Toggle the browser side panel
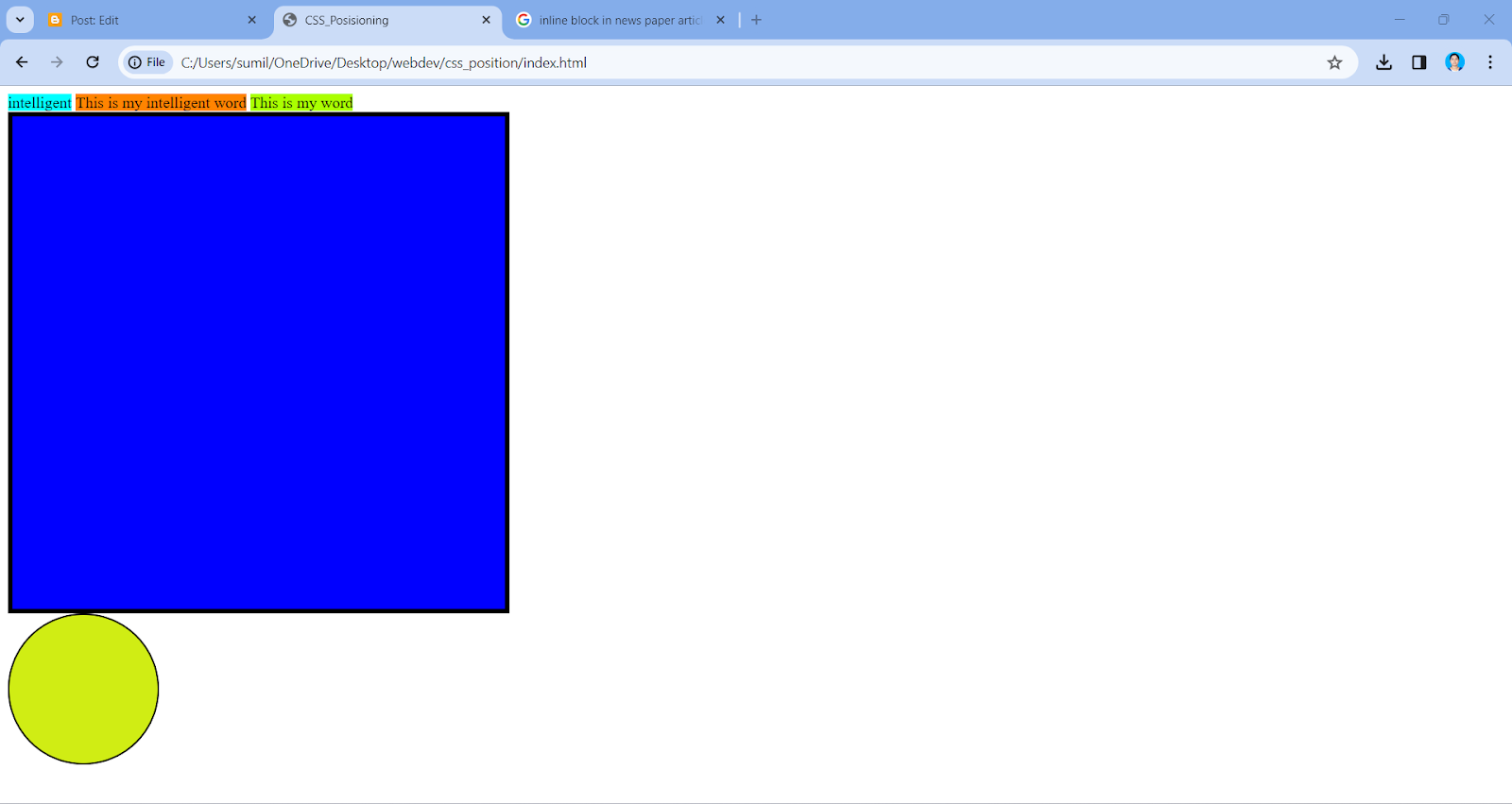 1419,62
